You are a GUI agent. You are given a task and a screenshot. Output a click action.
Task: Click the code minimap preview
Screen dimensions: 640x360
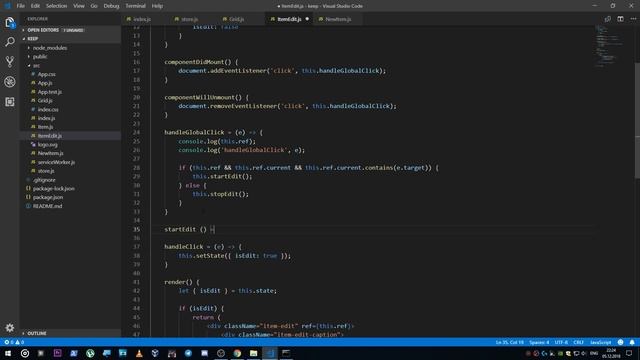(x=608, y=46)
